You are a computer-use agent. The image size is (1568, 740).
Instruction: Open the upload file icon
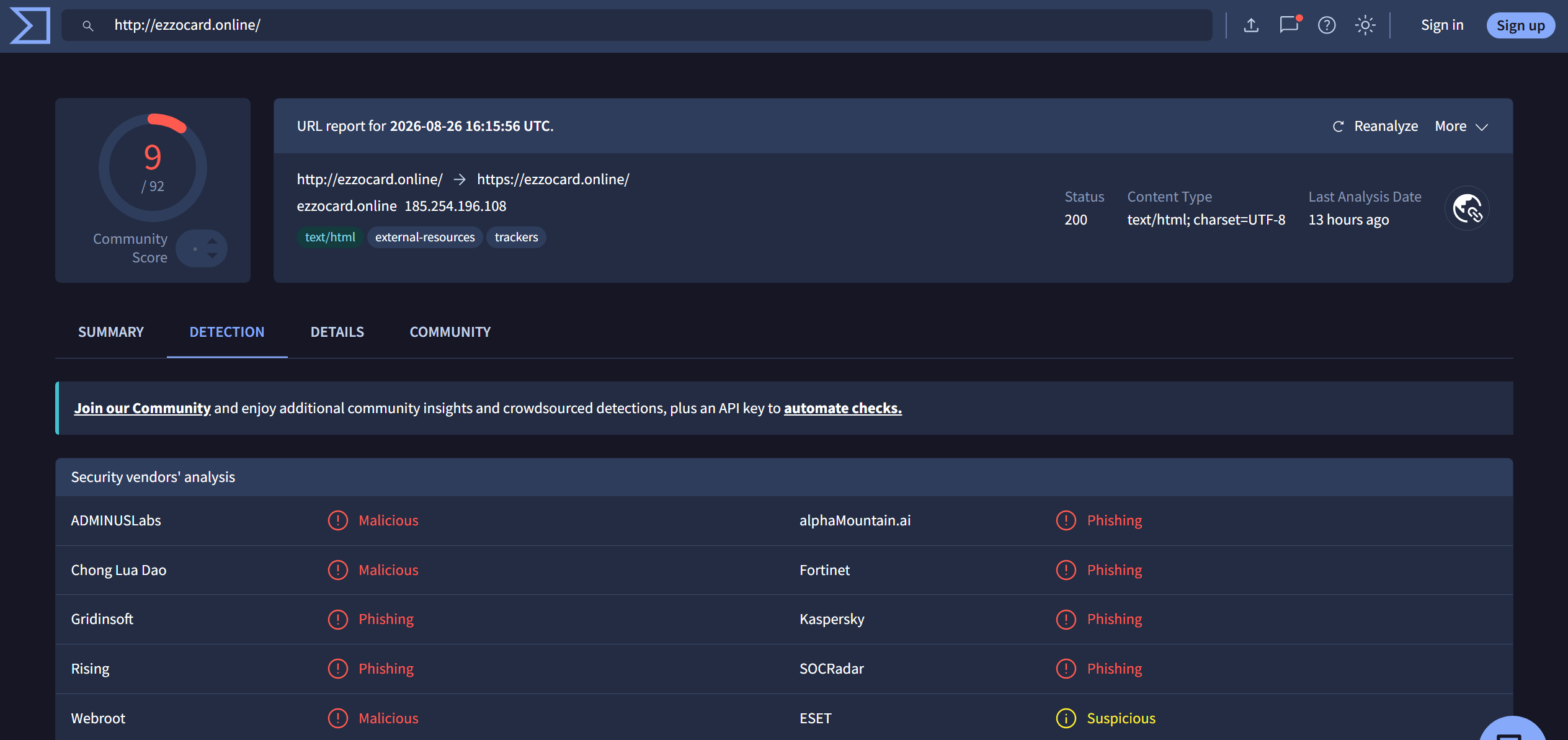tap(1251, 25)
